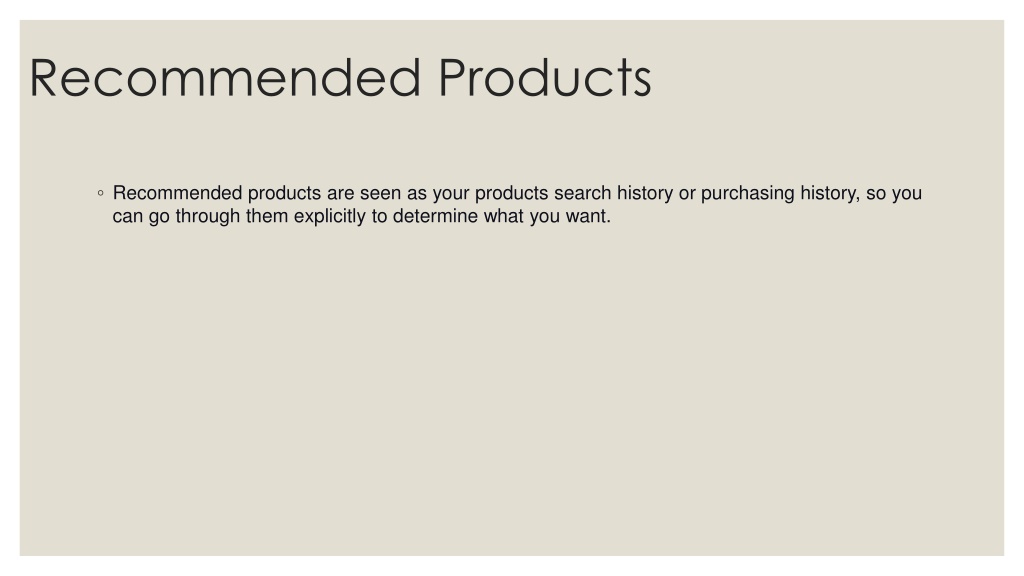Click the word 'explicitly' in the second line
1024x576 pixels.
coord(330,216)
